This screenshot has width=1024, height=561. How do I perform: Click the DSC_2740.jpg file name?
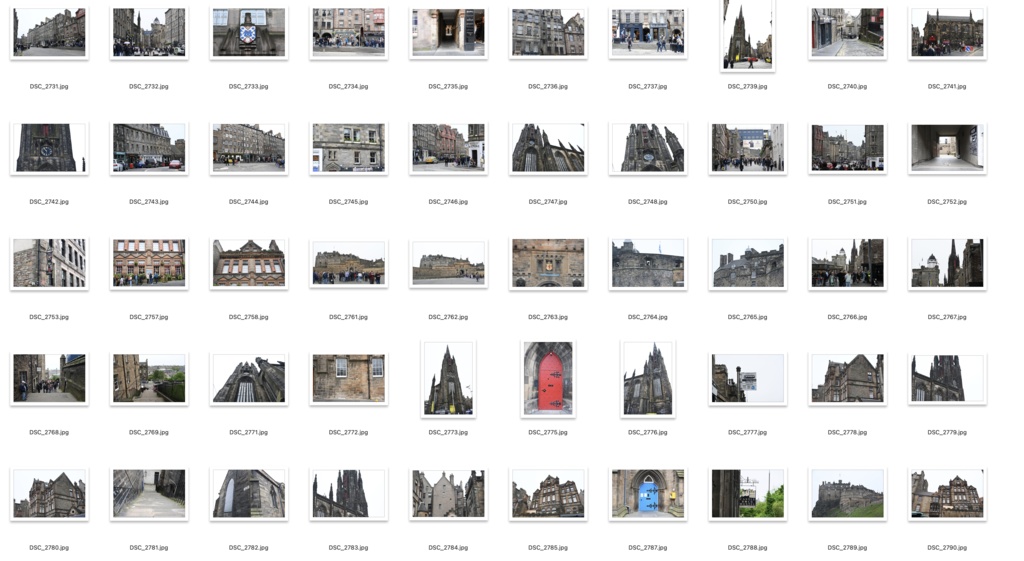point(847,86)
